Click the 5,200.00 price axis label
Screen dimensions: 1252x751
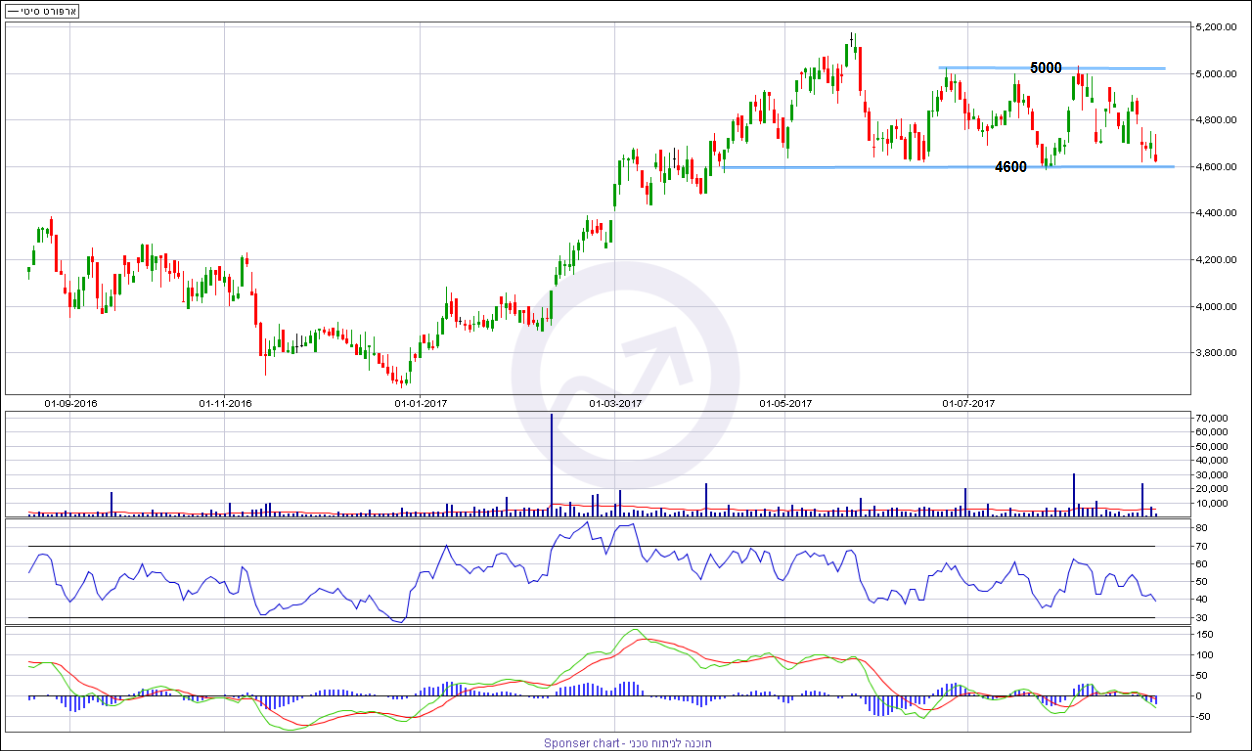pyautogui.click(x=1217, y=27)
